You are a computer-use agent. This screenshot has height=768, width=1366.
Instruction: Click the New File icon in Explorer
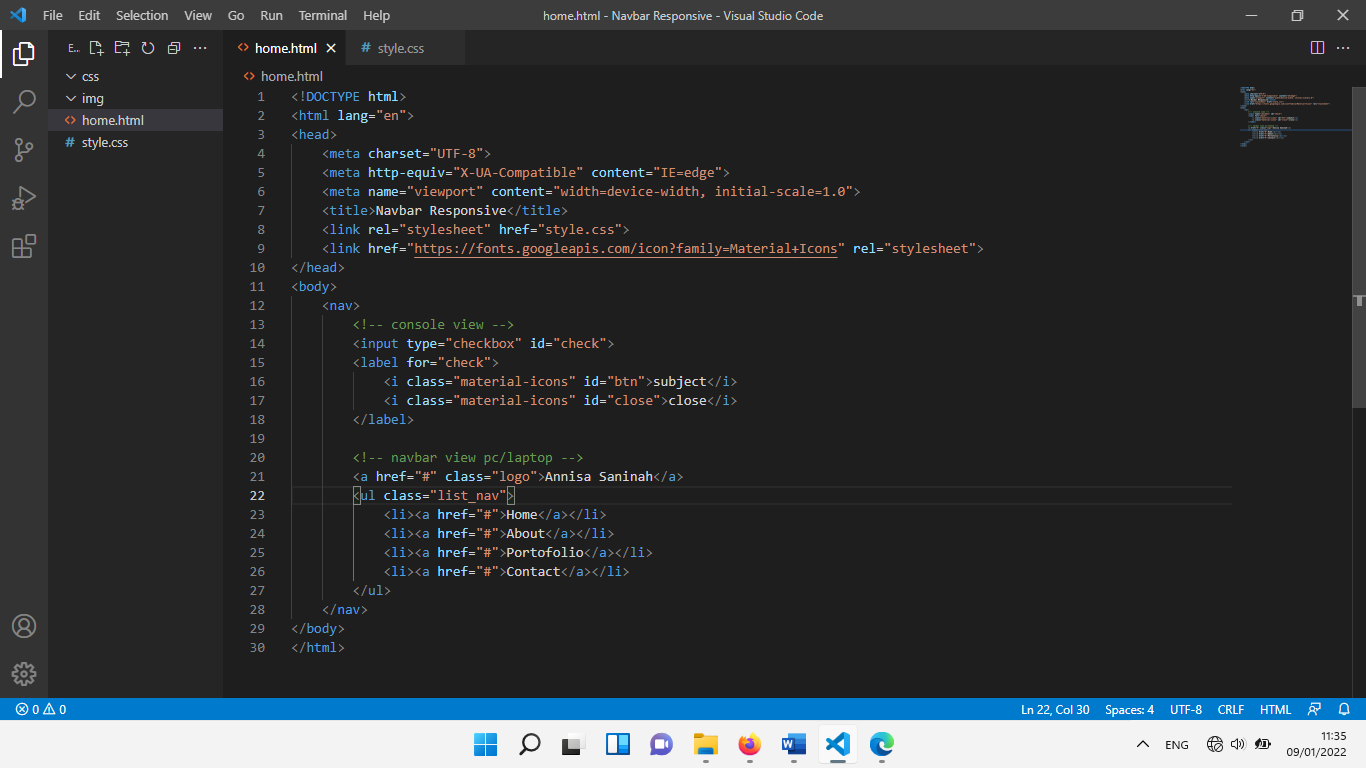[x=96, y=48]
